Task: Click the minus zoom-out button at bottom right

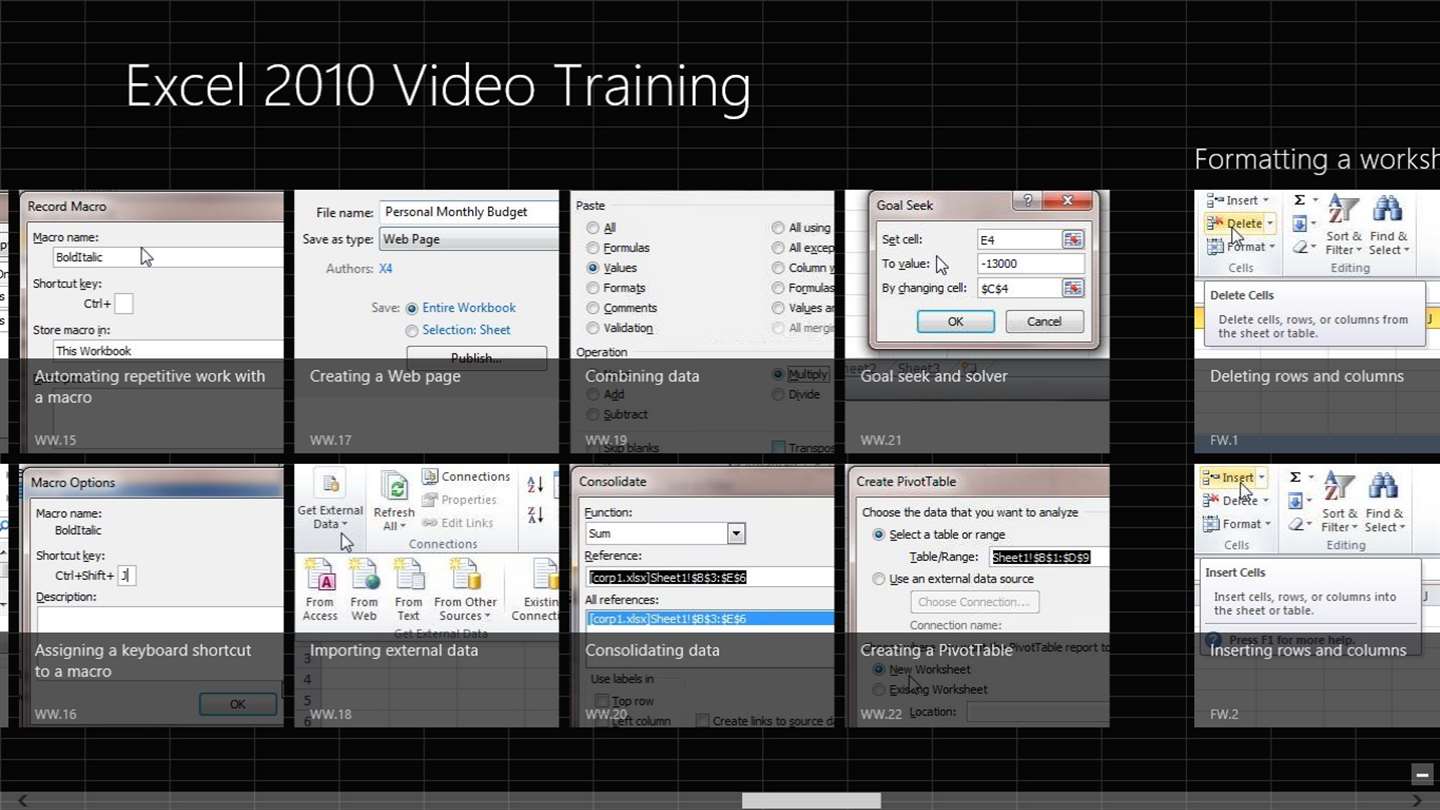Action: (x=1422, y=774)
